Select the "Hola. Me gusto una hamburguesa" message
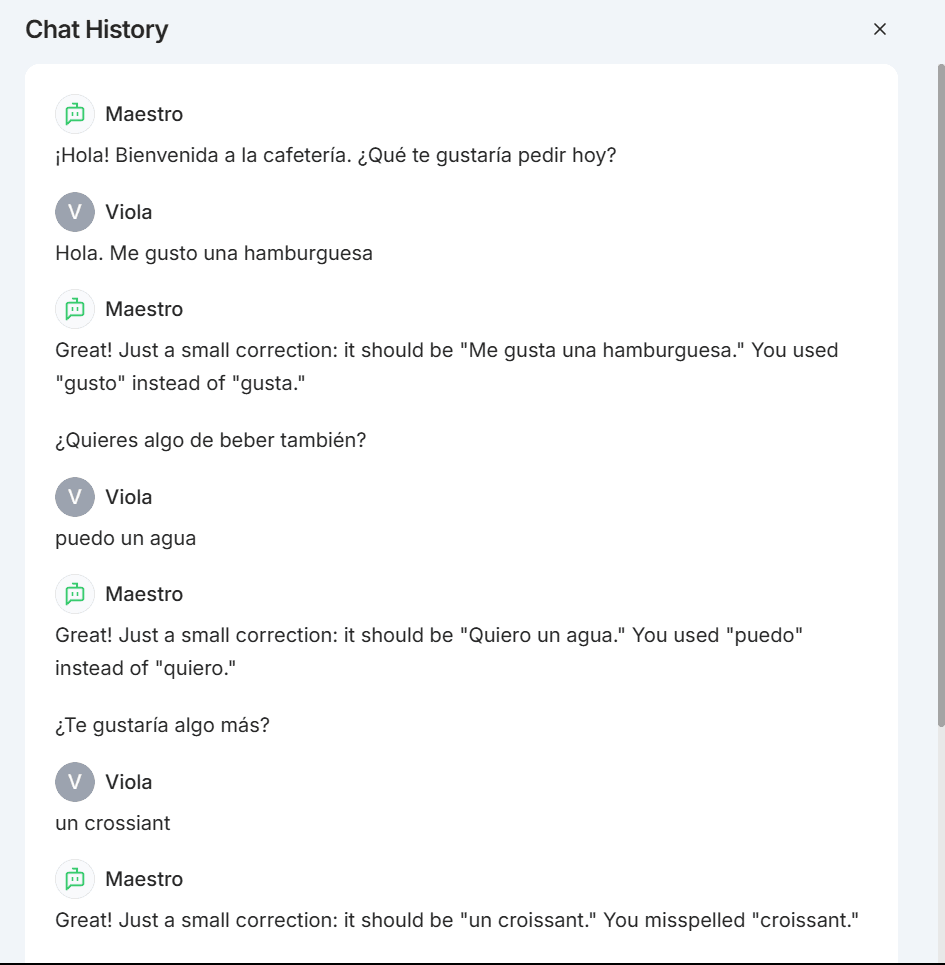 click(214, 253)
